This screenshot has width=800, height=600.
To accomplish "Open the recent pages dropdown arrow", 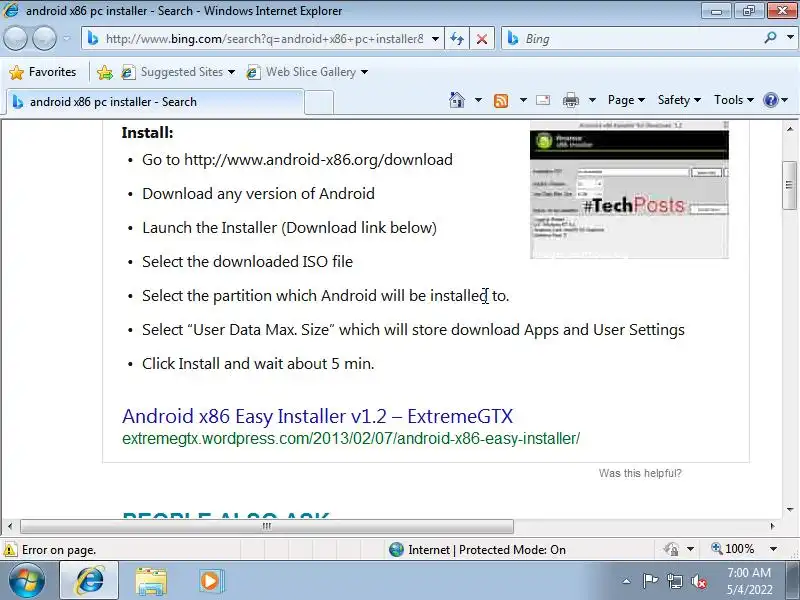I will point(67,38).
